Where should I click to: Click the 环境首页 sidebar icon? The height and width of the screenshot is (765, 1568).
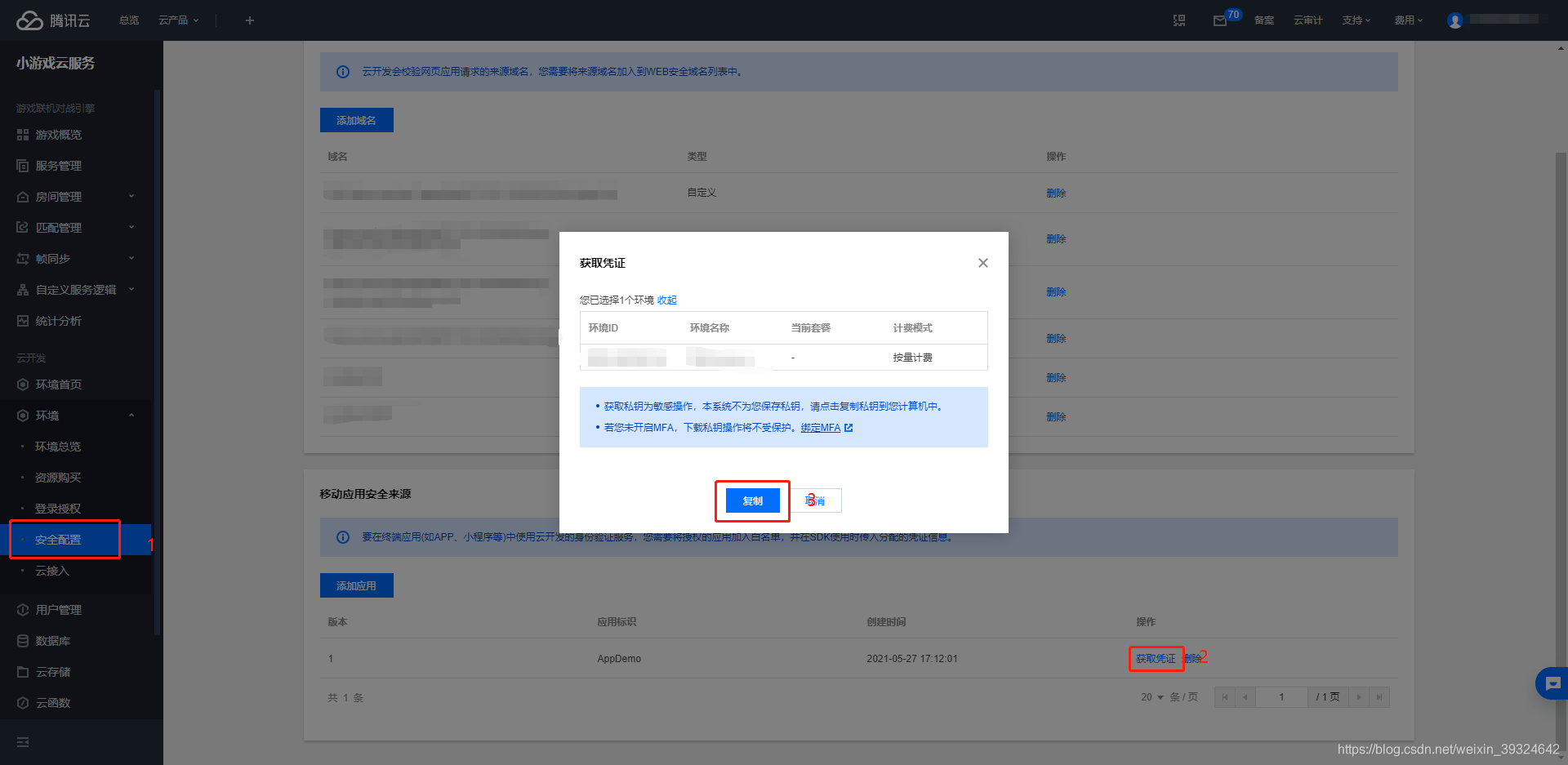[x=23, y=385]
